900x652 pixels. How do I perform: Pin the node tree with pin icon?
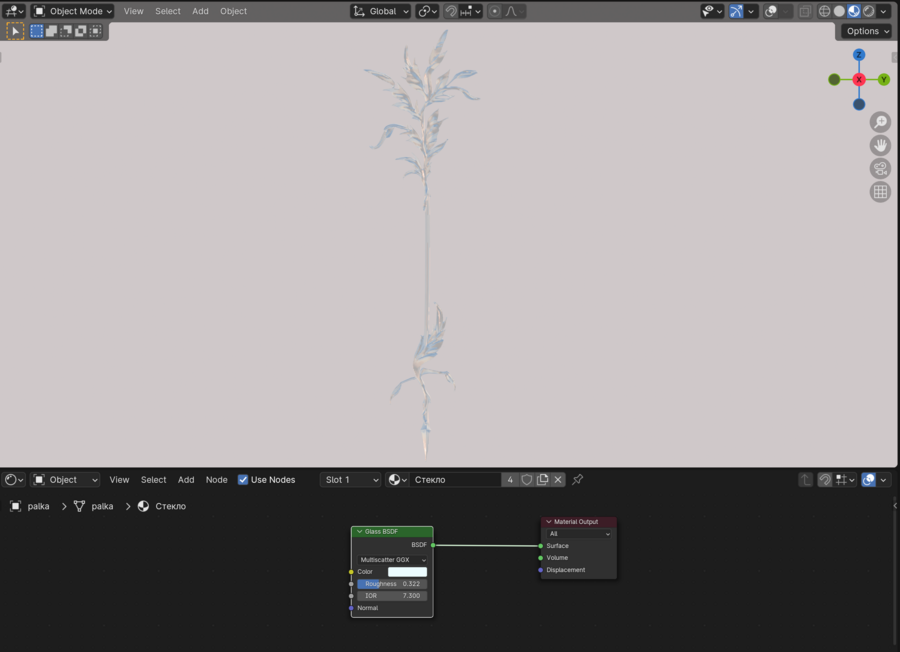[578, 480]
